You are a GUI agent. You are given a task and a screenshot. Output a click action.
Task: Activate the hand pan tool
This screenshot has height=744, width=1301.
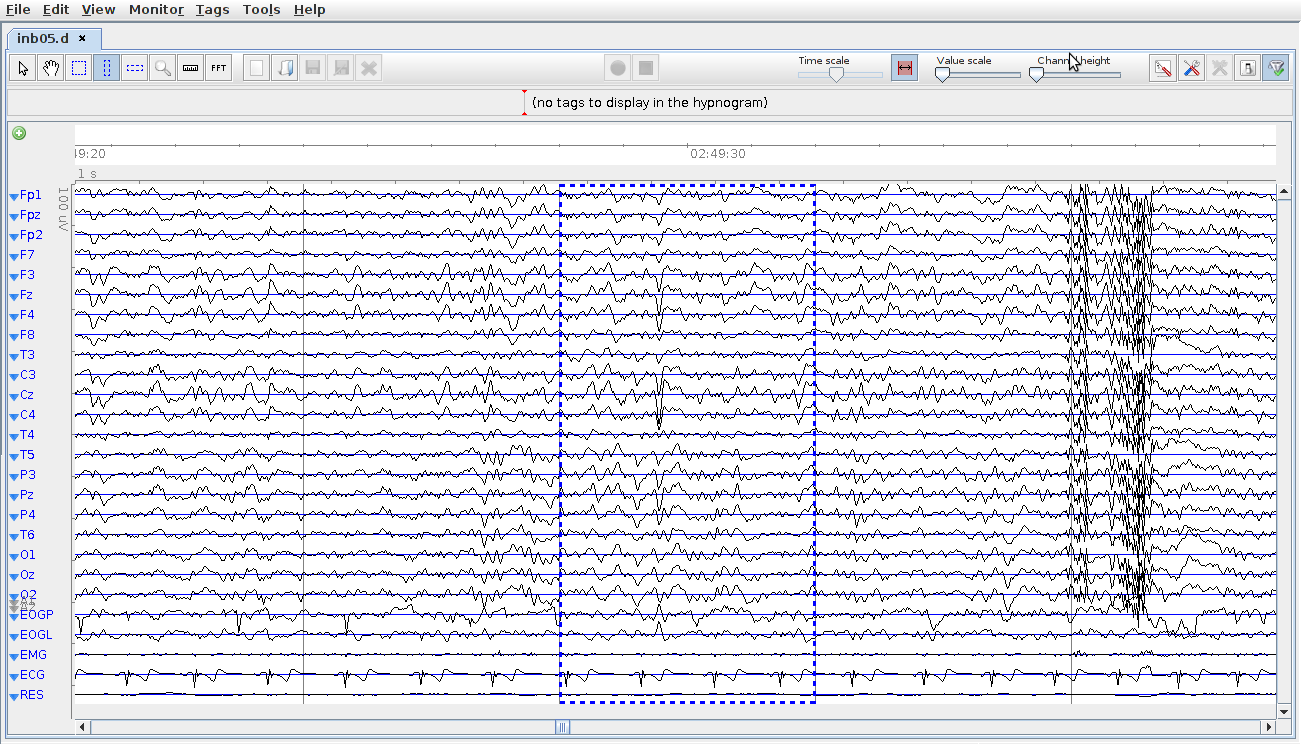click(51, 68)
